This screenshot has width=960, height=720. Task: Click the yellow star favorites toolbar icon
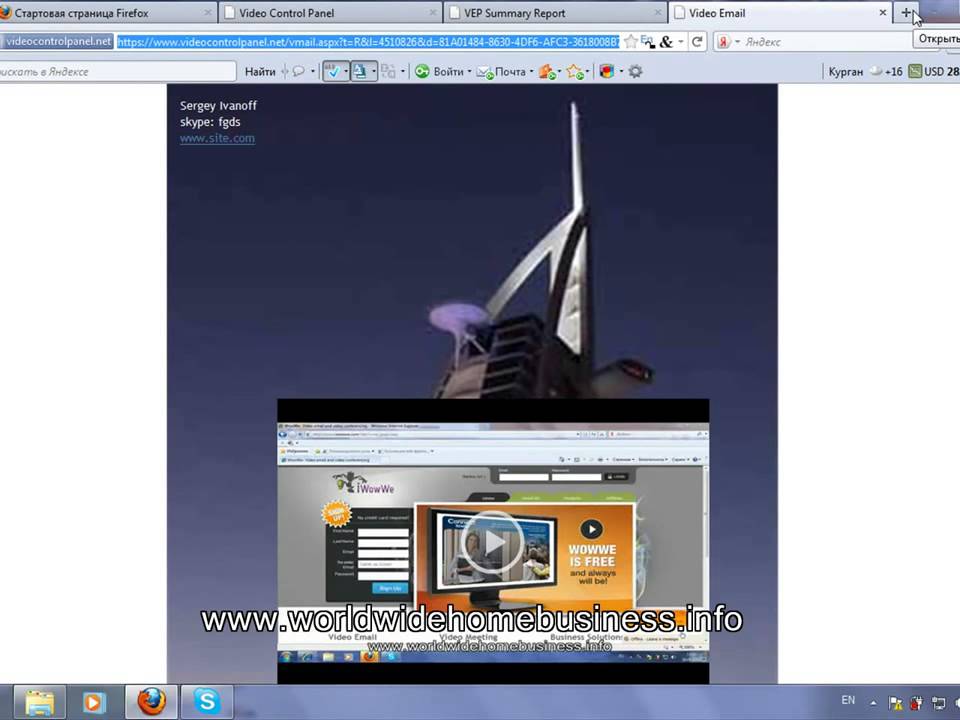point(574,72)
